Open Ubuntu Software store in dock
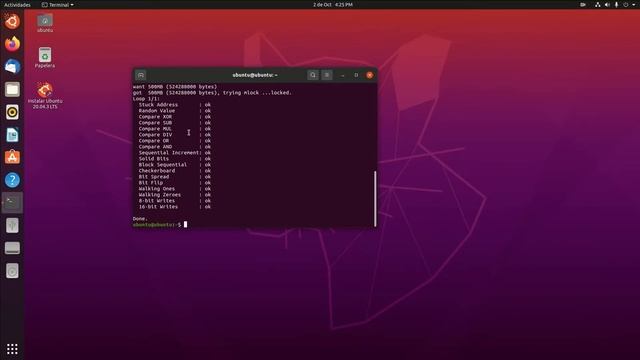Image resolution: width=640 pixels, height=360 pixels. 12,157
